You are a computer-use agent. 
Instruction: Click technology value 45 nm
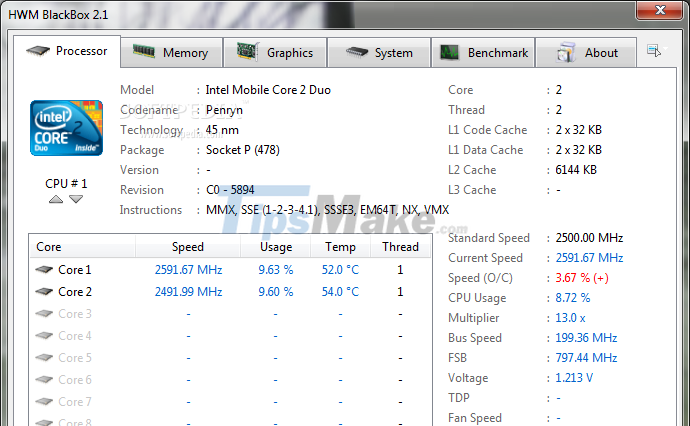pos(222,130)
